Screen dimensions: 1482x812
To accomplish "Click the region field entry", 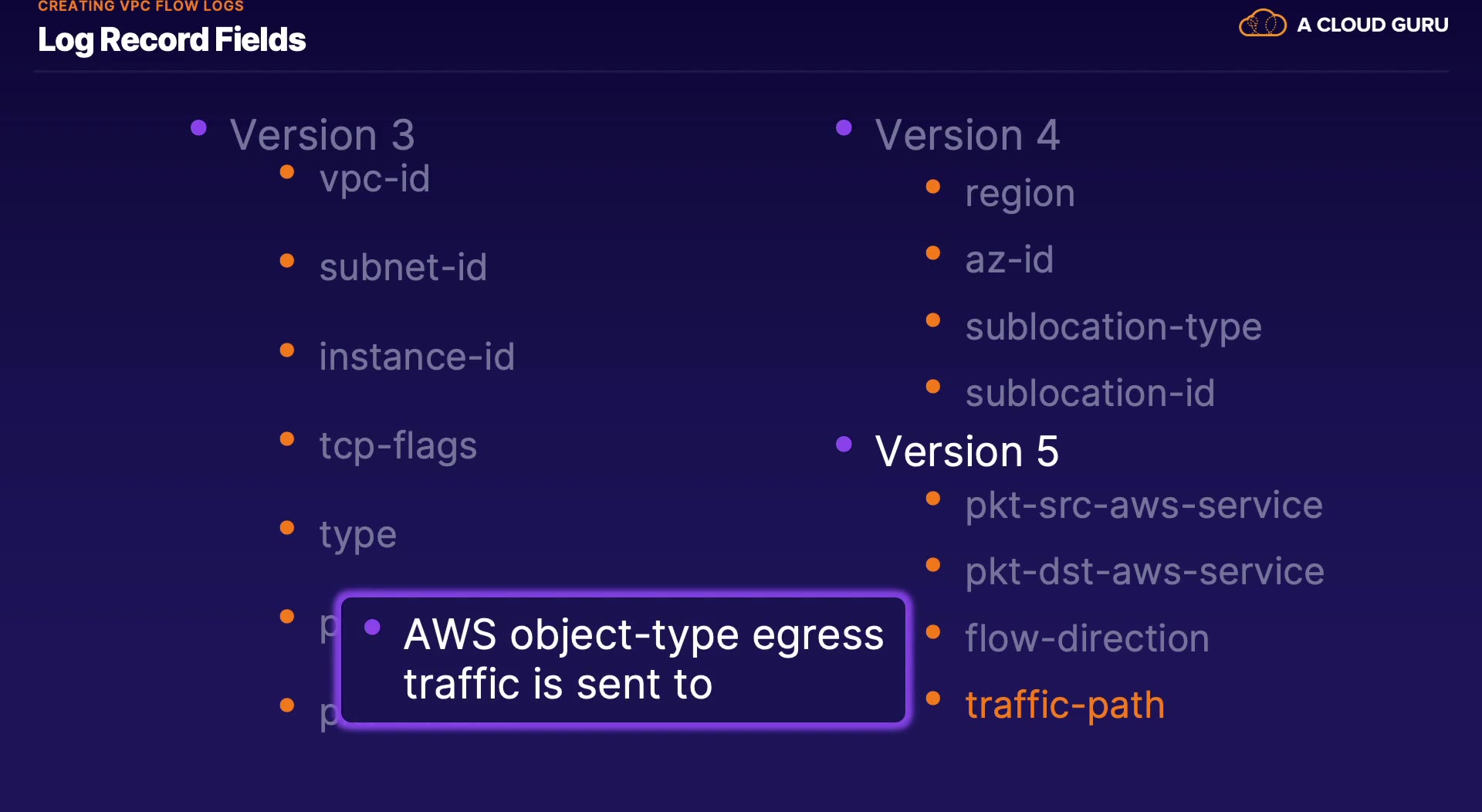I will coord(1020,194).
